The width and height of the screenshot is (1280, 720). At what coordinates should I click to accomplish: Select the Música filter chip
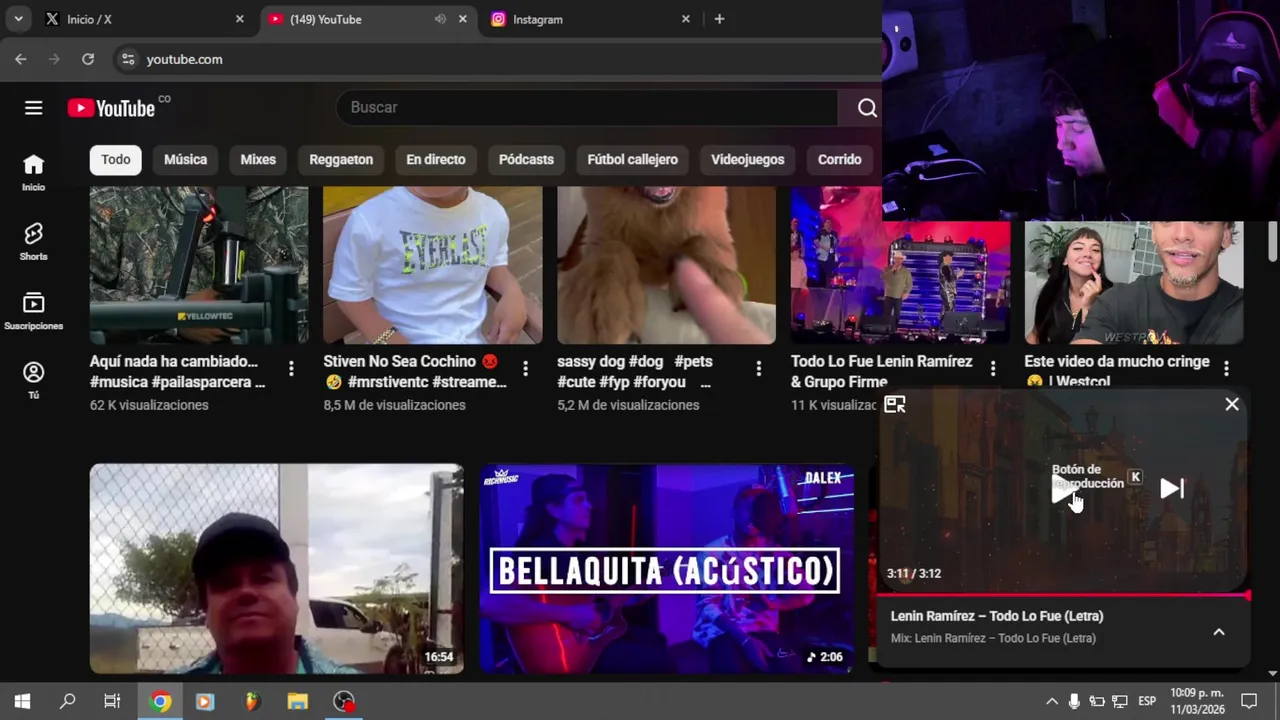(186, 159)
